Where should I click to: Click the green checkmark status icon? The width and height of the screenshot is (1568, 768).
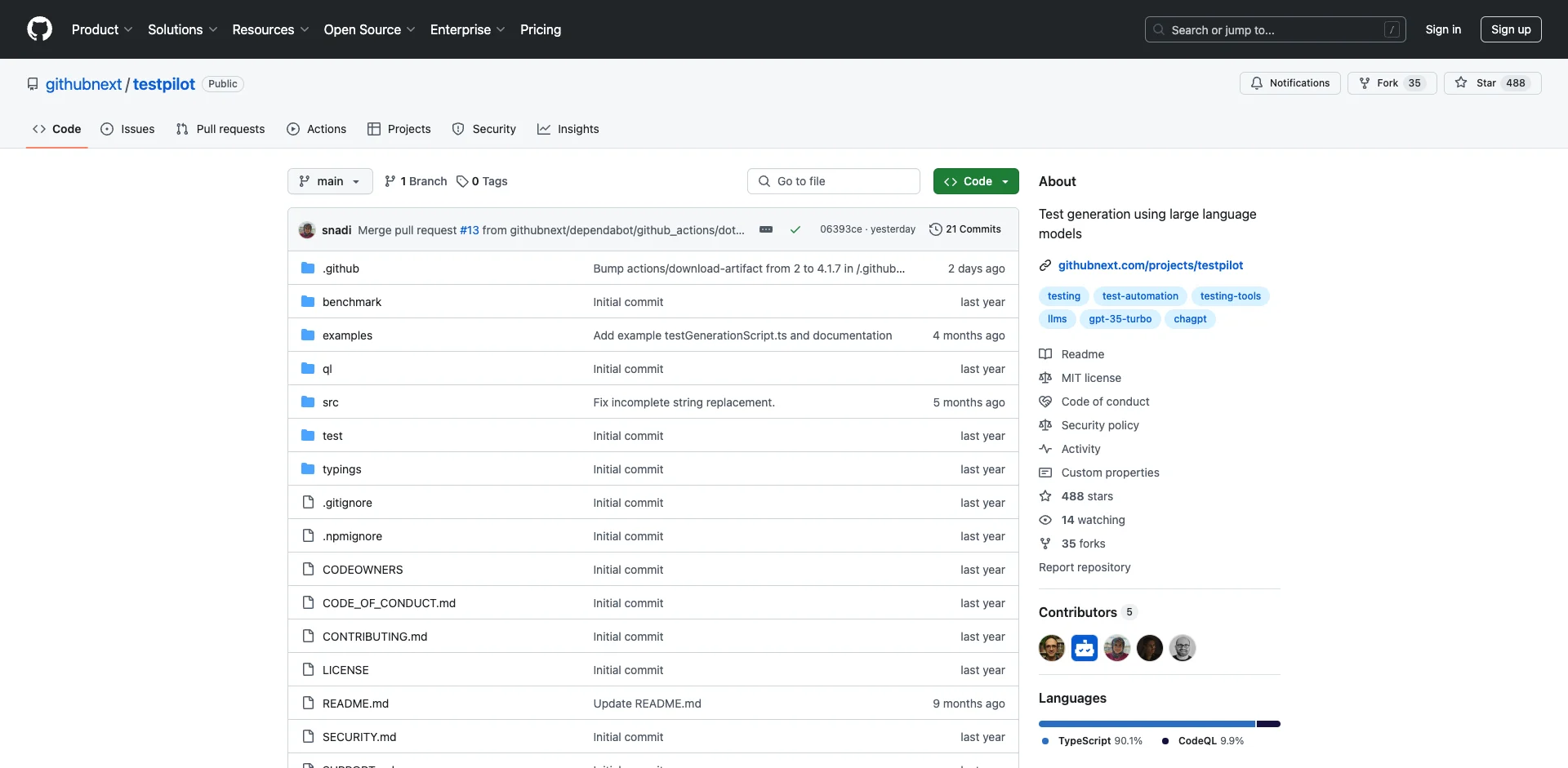point(795,229)
